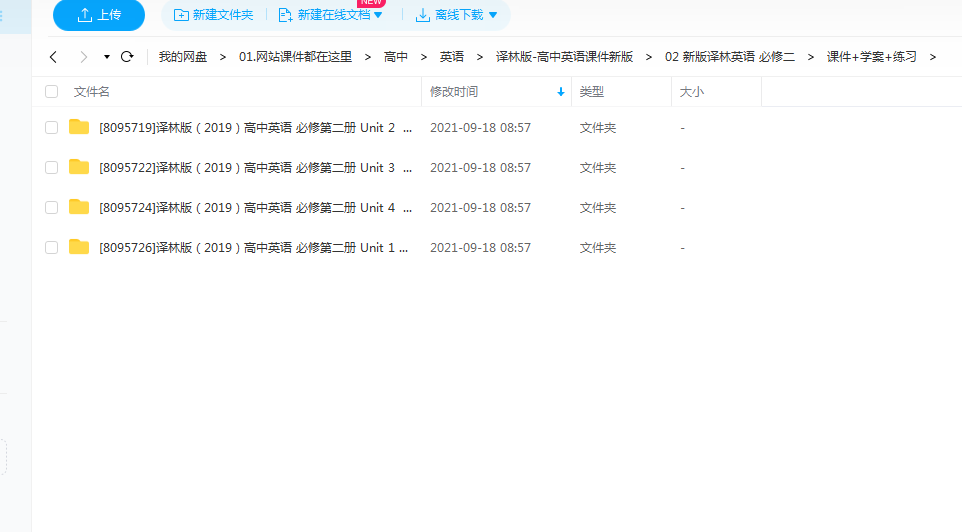Expand the last breadcrumb chevron
Viewport: 962px width, 532px height.
click(x=933, y=56)
